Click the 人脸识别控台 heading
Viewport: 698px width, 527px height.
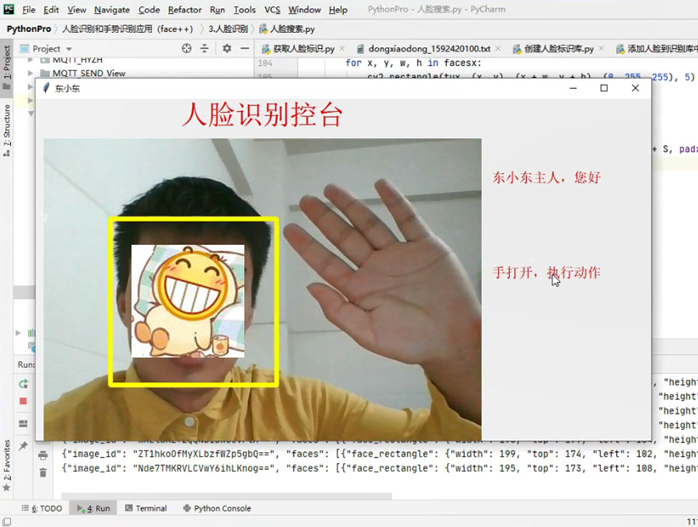click(262, 115)
